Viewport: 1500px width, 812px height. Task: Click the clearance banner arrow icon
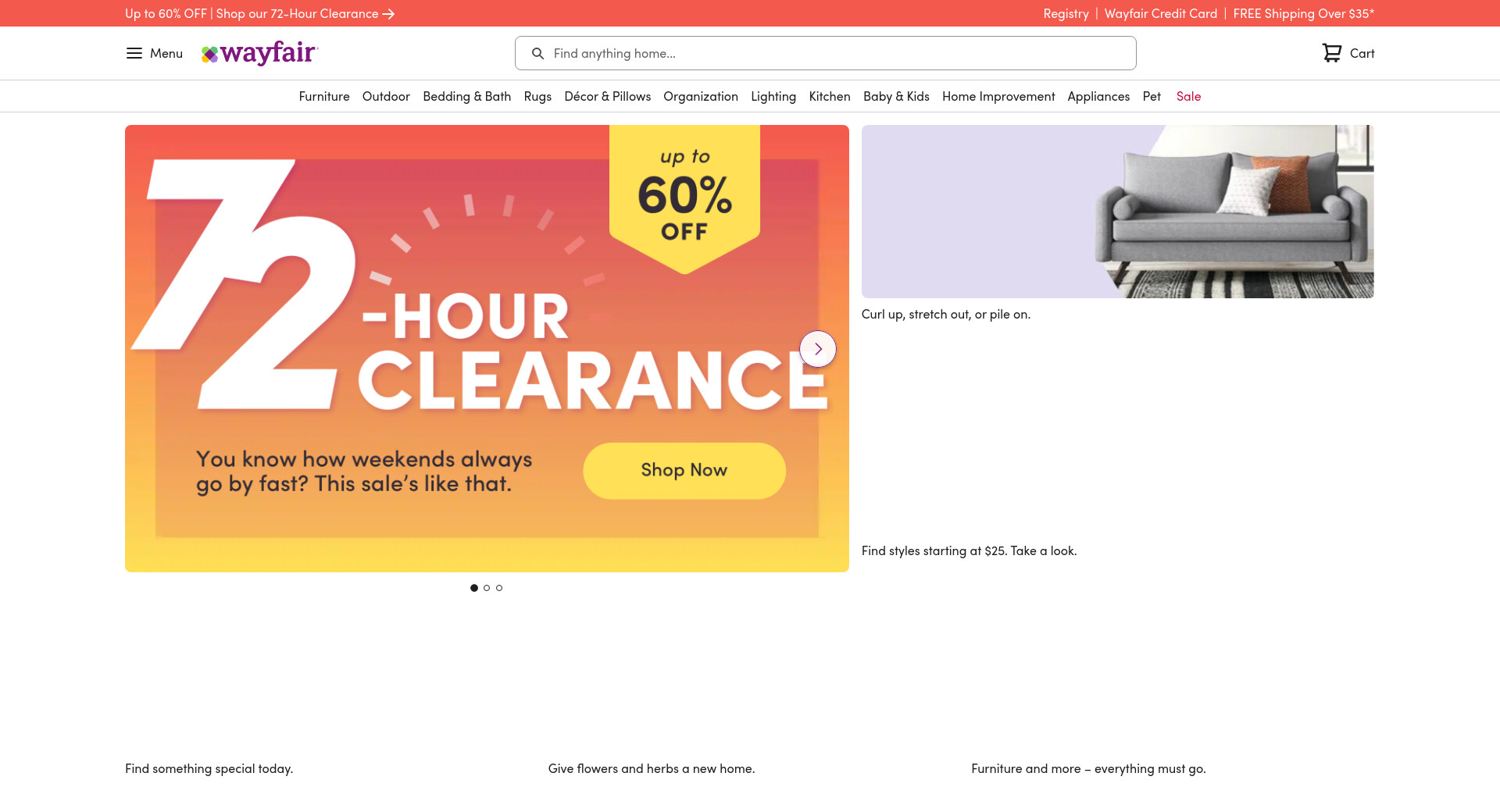[x=388, y=14]
